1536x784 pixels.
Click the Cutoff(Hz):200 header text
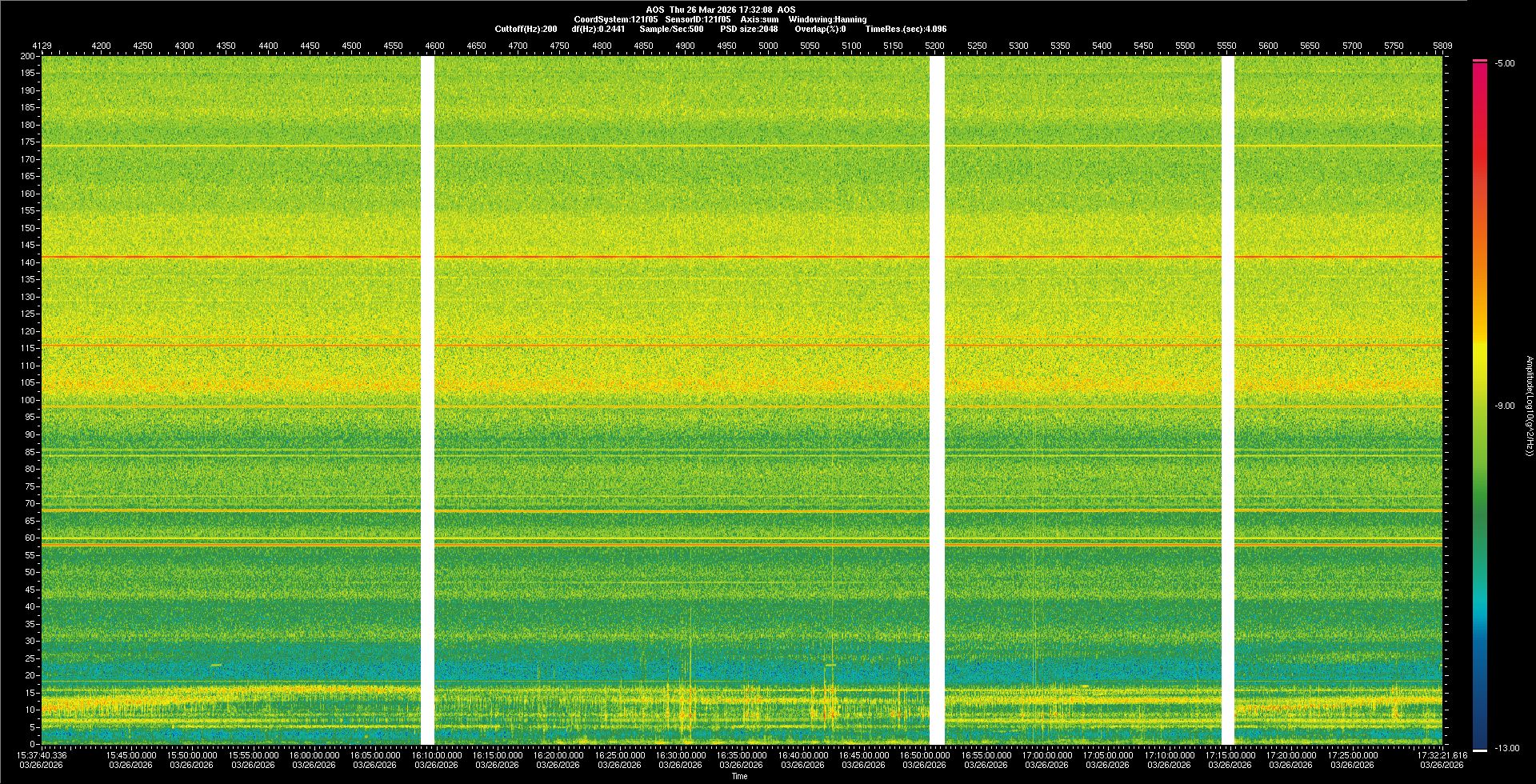coord(526,29)
